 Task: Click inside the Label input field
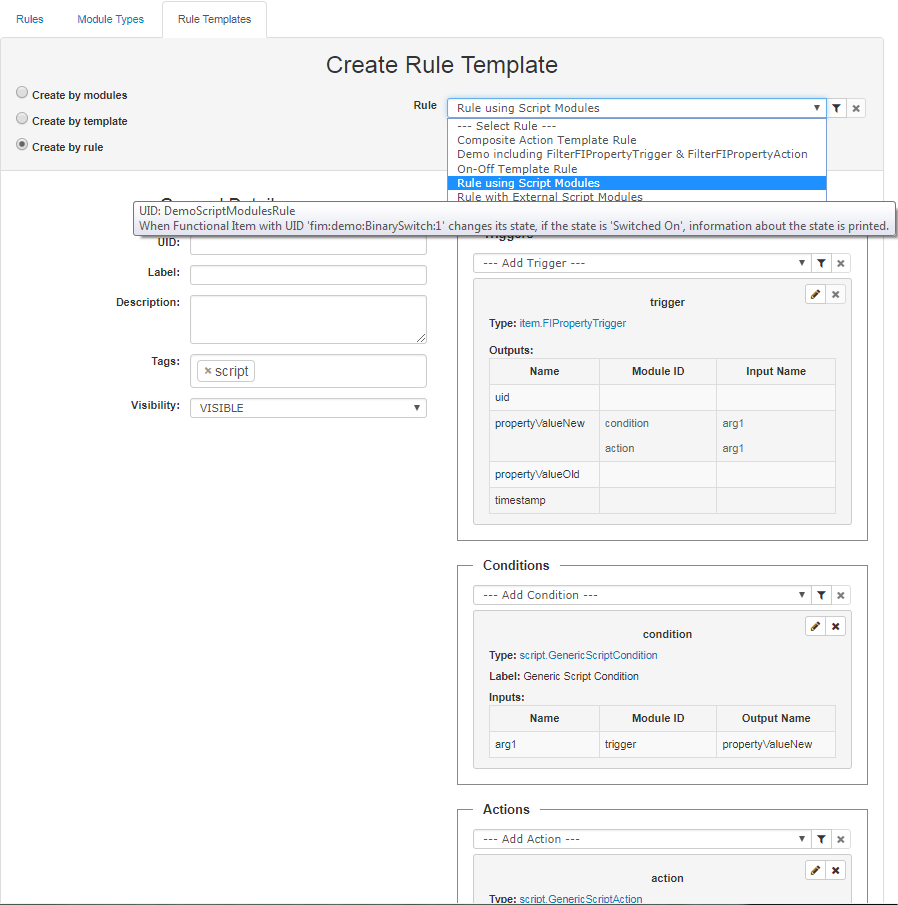pos(307,272)
